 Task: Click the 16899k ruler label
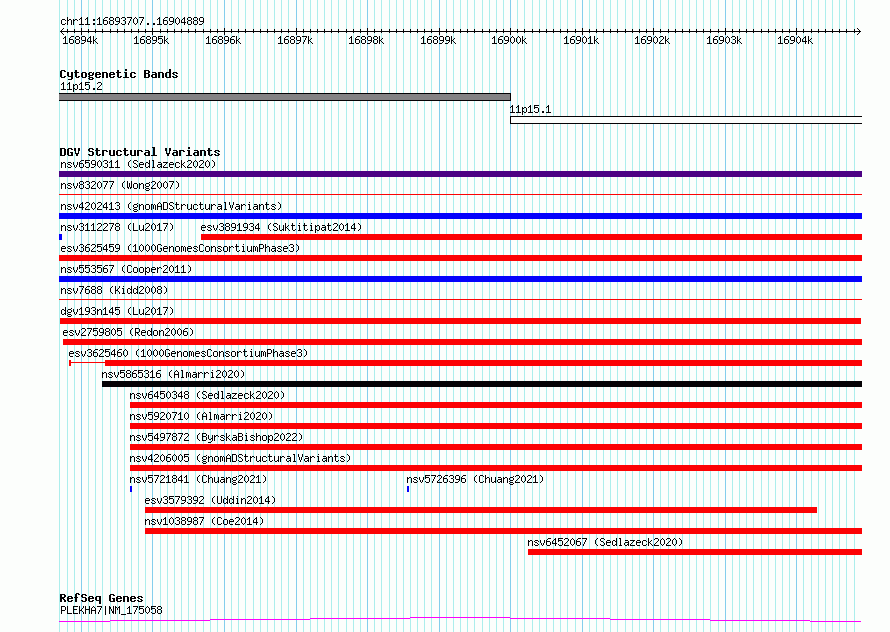[x=438, y=40]
